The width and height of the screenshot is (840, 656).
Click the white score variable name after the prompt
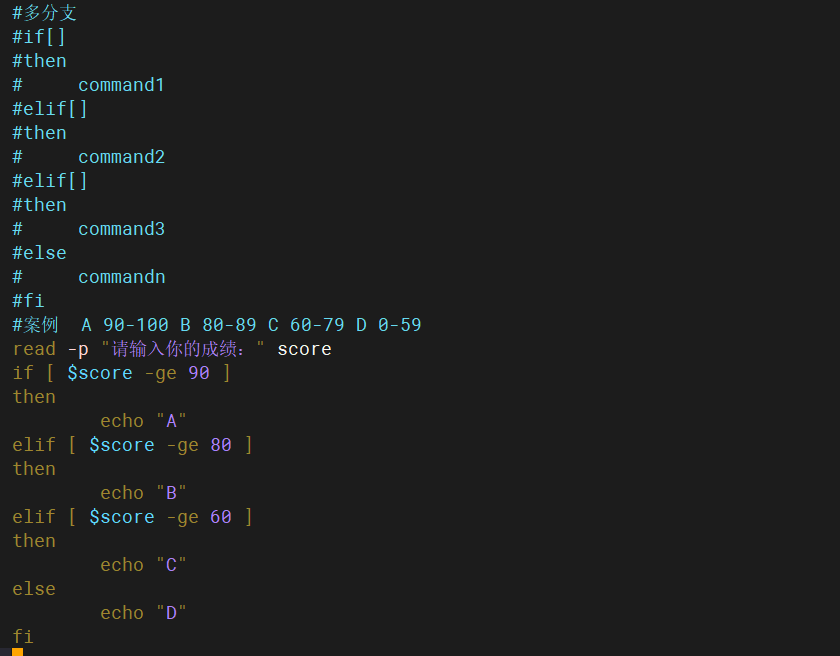(304, 349)
